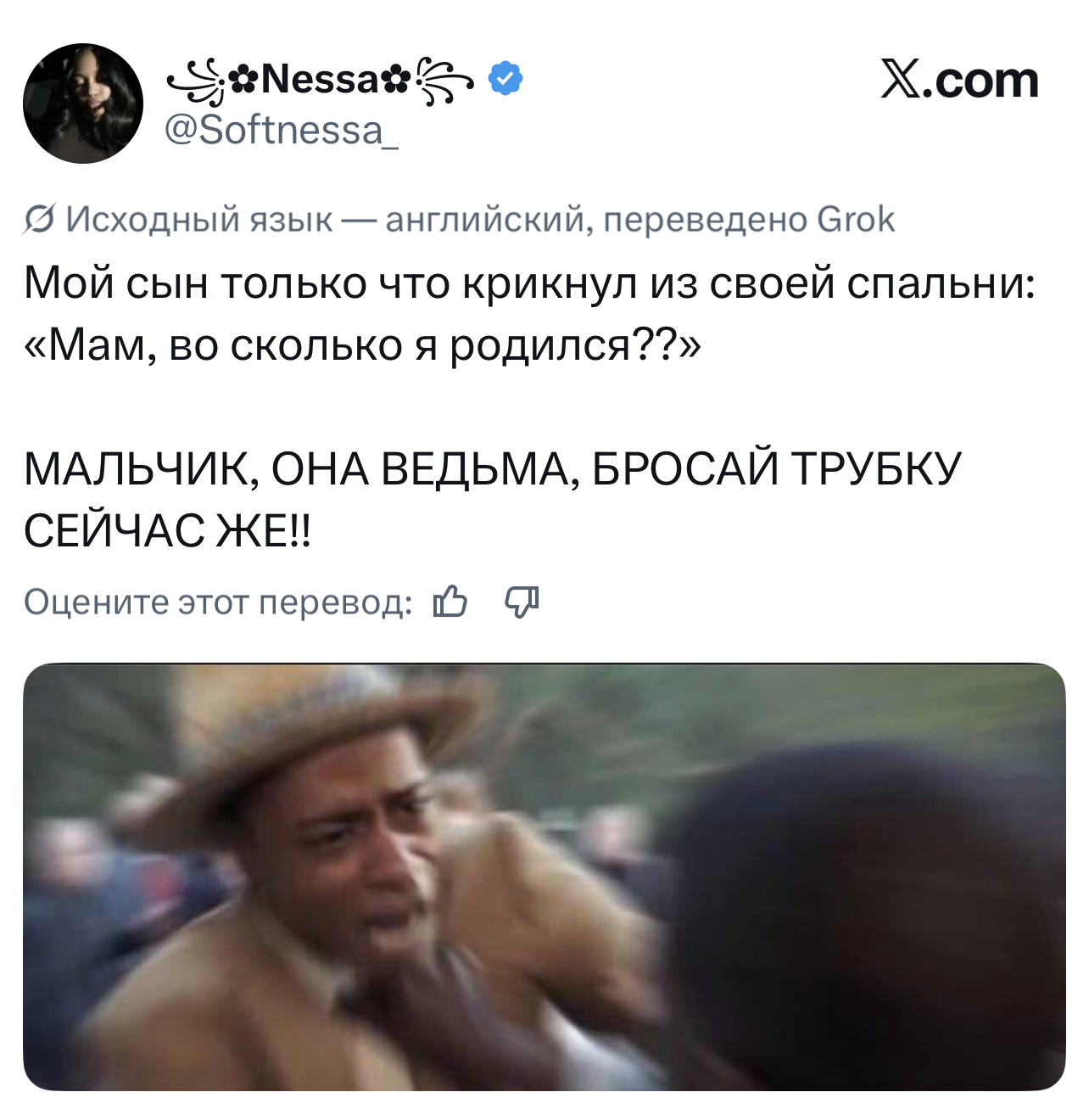Open Nessa's round profile avatar
1089x1120 pixels.
coord(83,104)
